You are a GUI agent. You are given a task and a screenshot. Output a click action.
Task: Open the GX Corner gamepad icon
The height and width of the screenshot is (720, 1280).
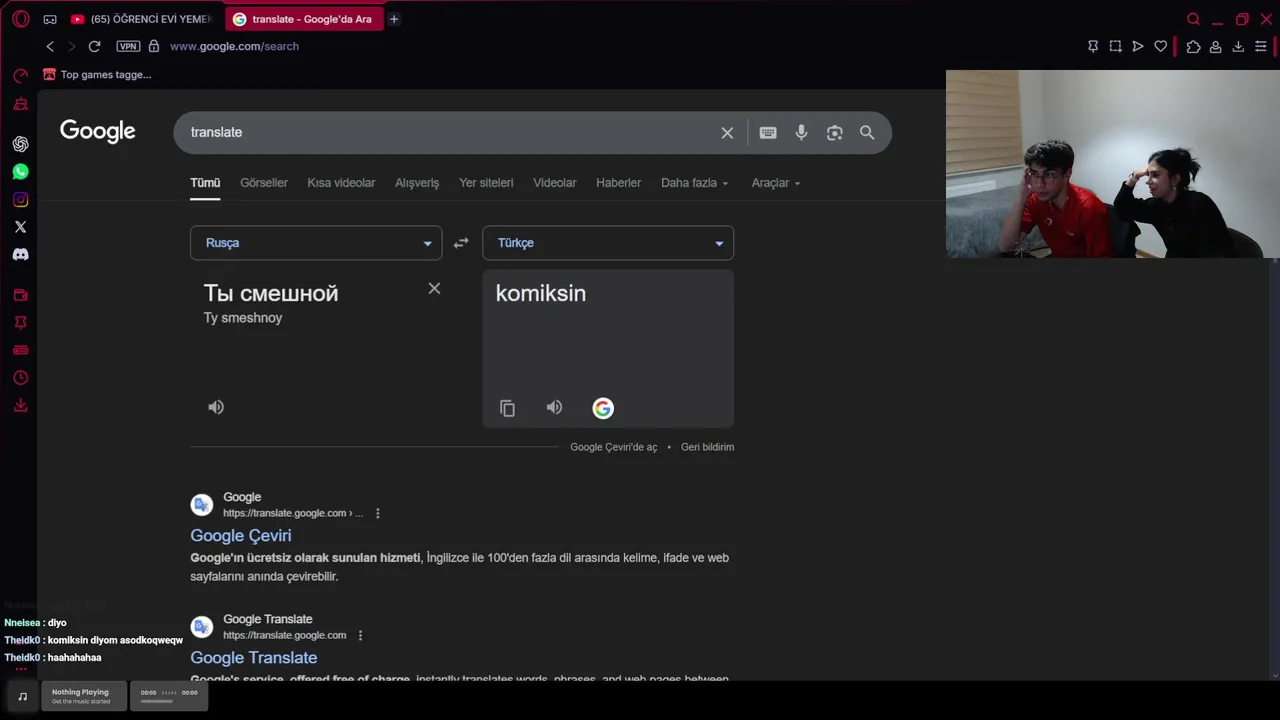50,19
